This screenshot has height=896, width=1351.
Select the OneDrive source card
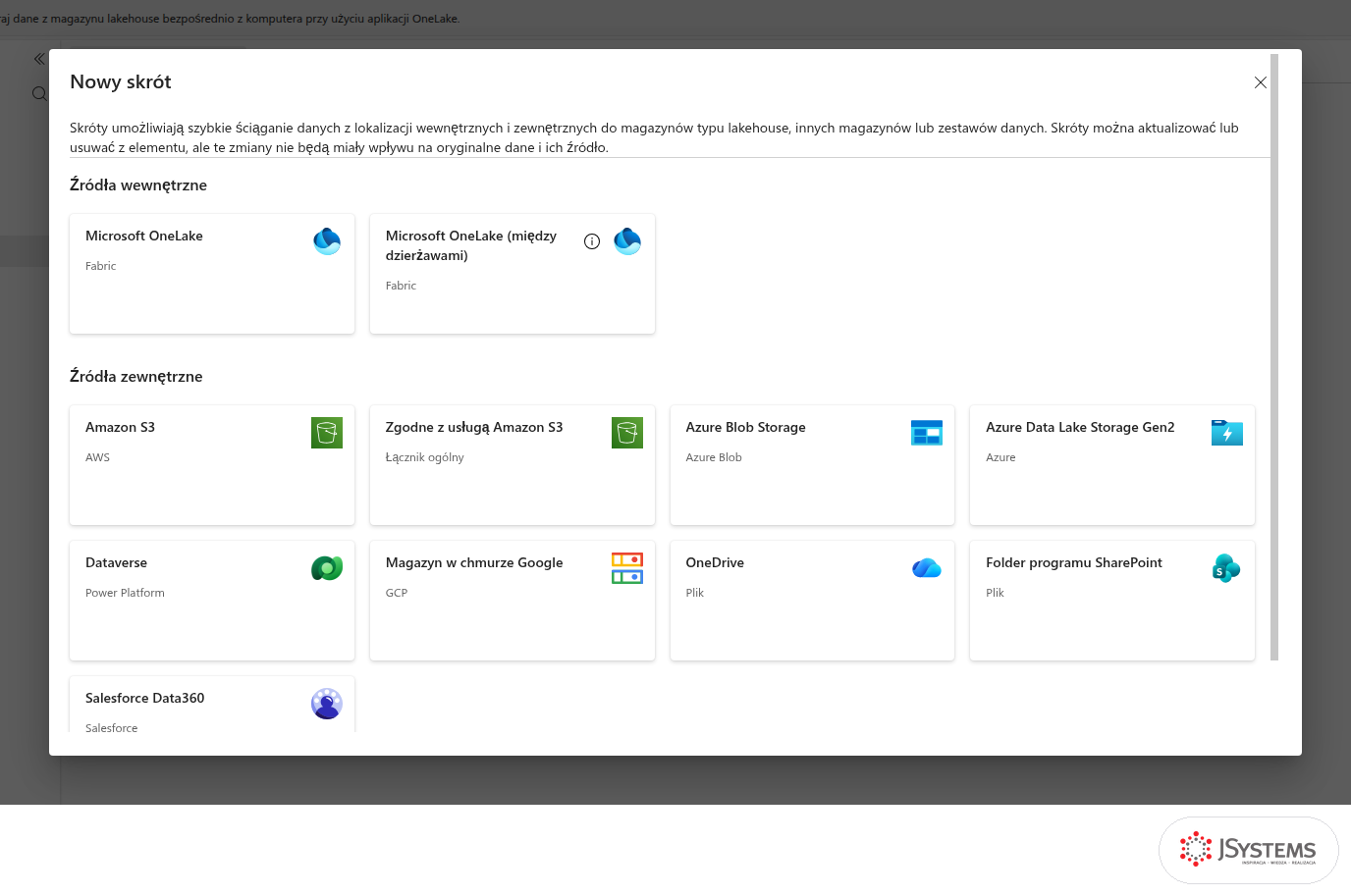coord(812,601)
